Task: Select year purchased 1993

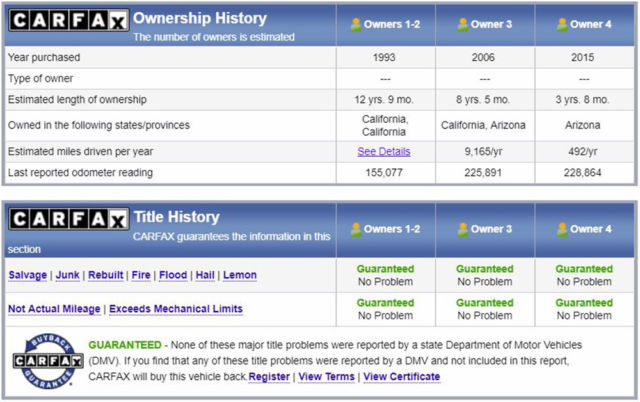Action: point(384,57)
